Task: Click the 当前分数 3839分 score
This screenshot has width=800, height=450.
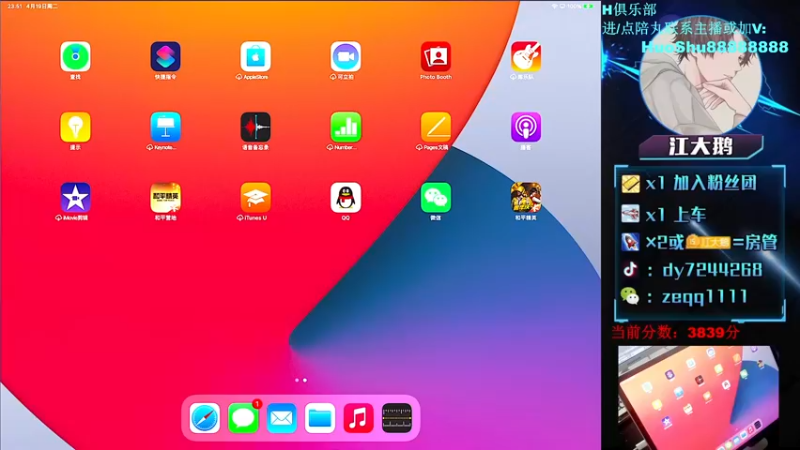Action: [676, 333]
